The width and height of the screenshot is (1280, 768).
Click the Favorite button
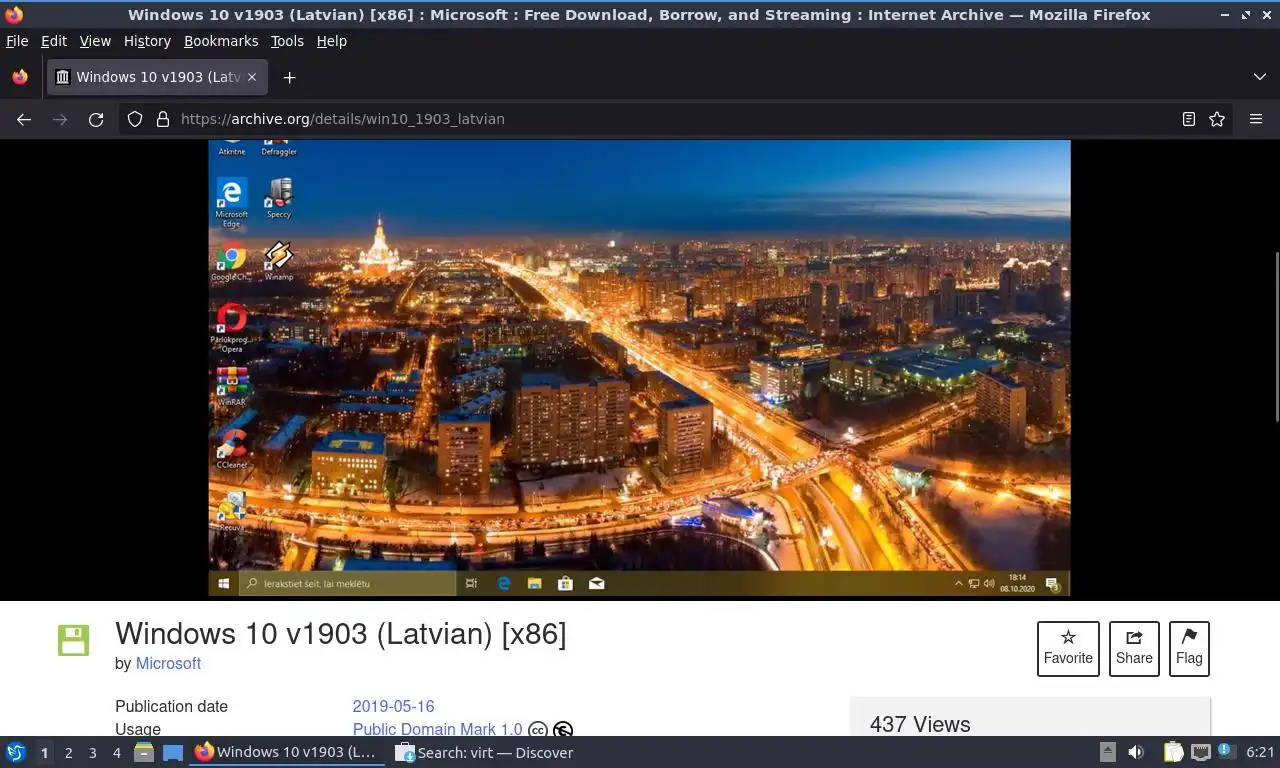click(1068, 648)
